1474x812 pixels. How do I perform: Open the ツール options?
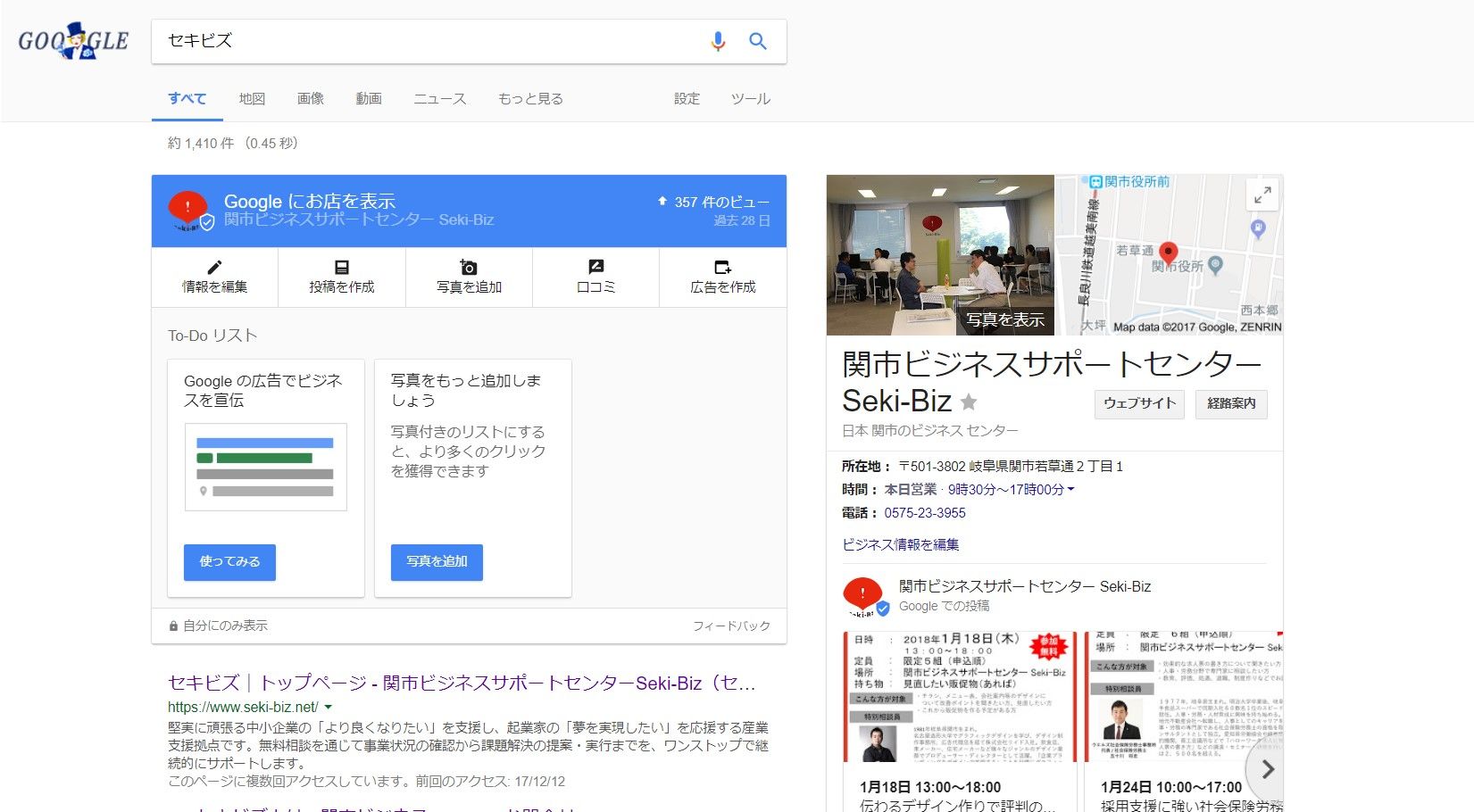click(751, 99)
